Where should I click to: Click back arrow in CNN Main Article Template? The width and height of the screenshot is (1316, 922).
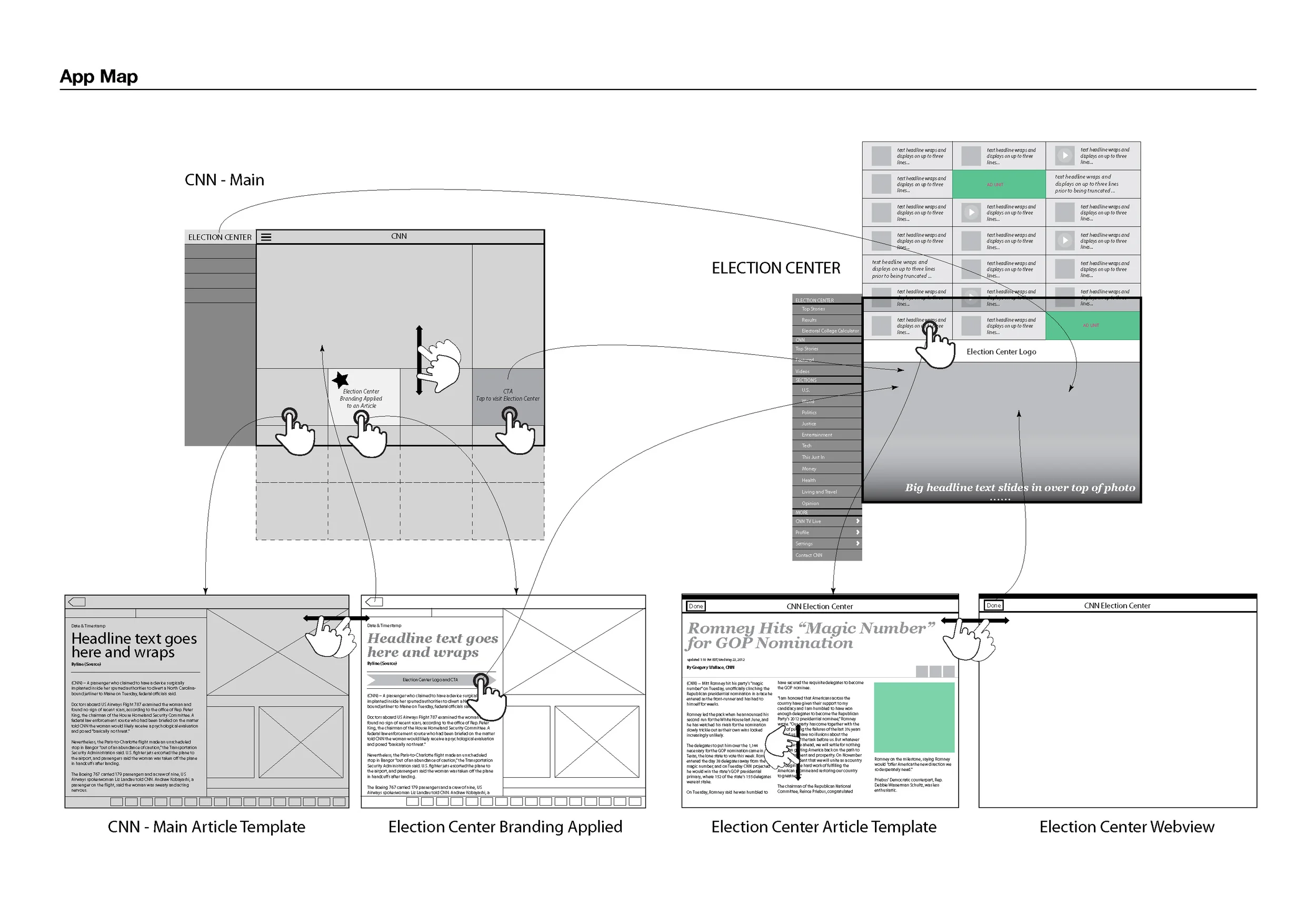tap(77, 602)
